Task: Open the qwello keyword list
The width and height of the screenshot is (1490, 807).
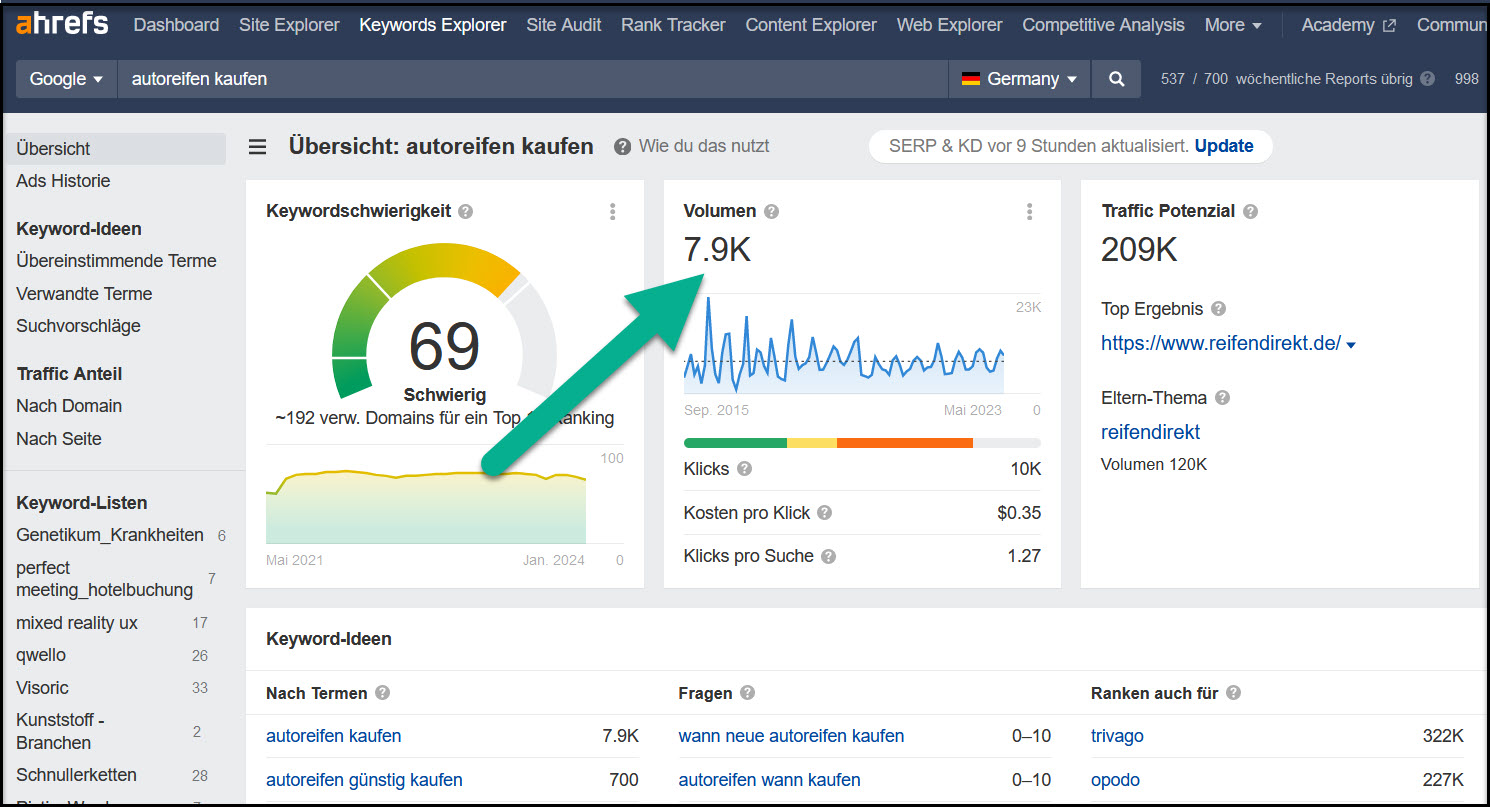Action: pos(41,656)
